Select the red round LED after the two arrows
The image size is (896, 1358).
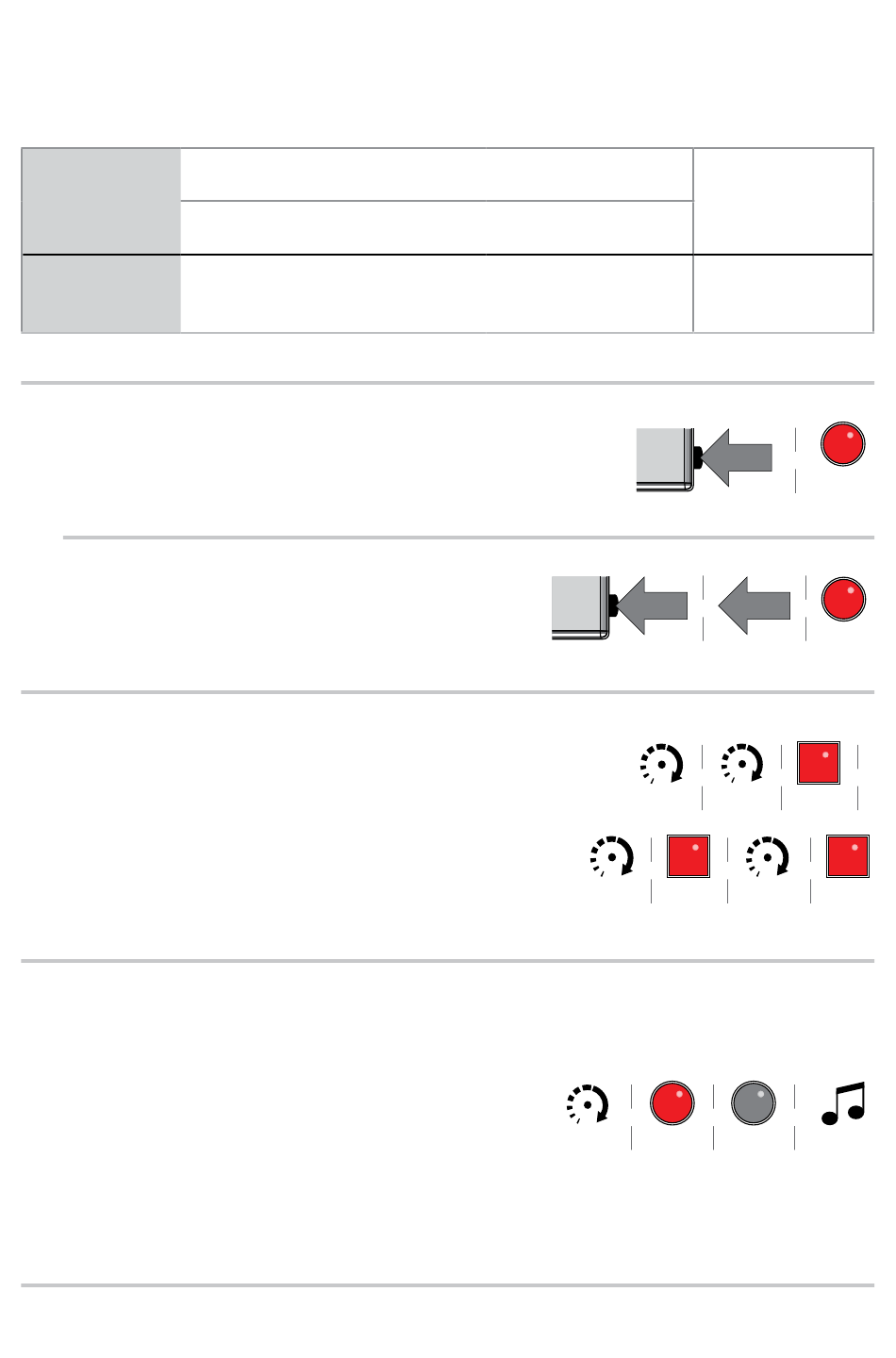click(x=843, y=599)
